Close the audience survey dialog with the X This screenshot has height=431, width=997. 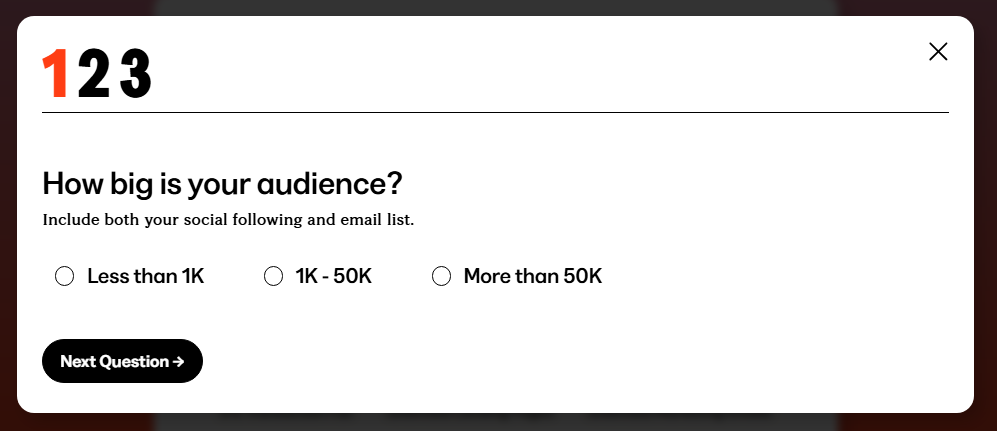click(937, 52)
